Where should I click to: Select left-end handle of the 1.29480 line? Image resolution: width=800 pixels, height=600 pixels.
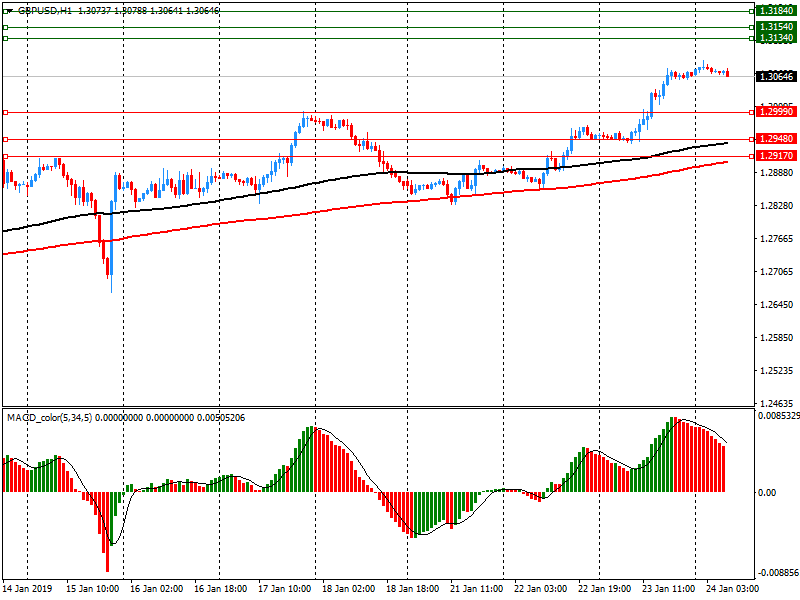point(6,139)
